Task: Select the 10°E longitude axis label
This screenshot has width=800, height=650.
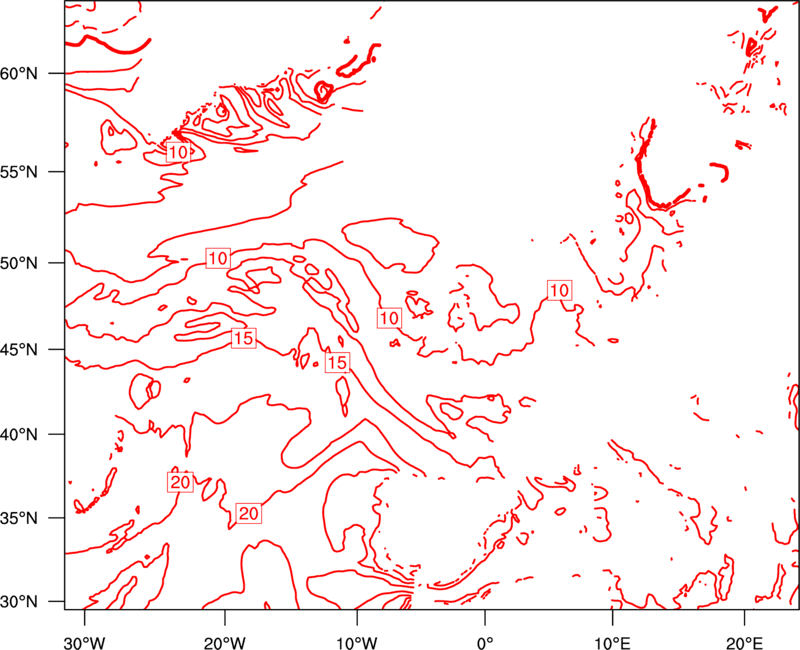Action: tap(612, 643)
